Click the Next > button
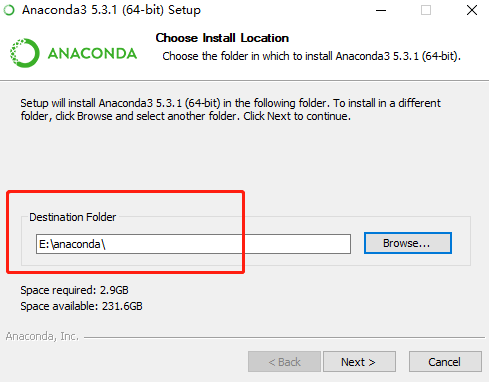The image size is (489, 382). [x=359, y=361]
